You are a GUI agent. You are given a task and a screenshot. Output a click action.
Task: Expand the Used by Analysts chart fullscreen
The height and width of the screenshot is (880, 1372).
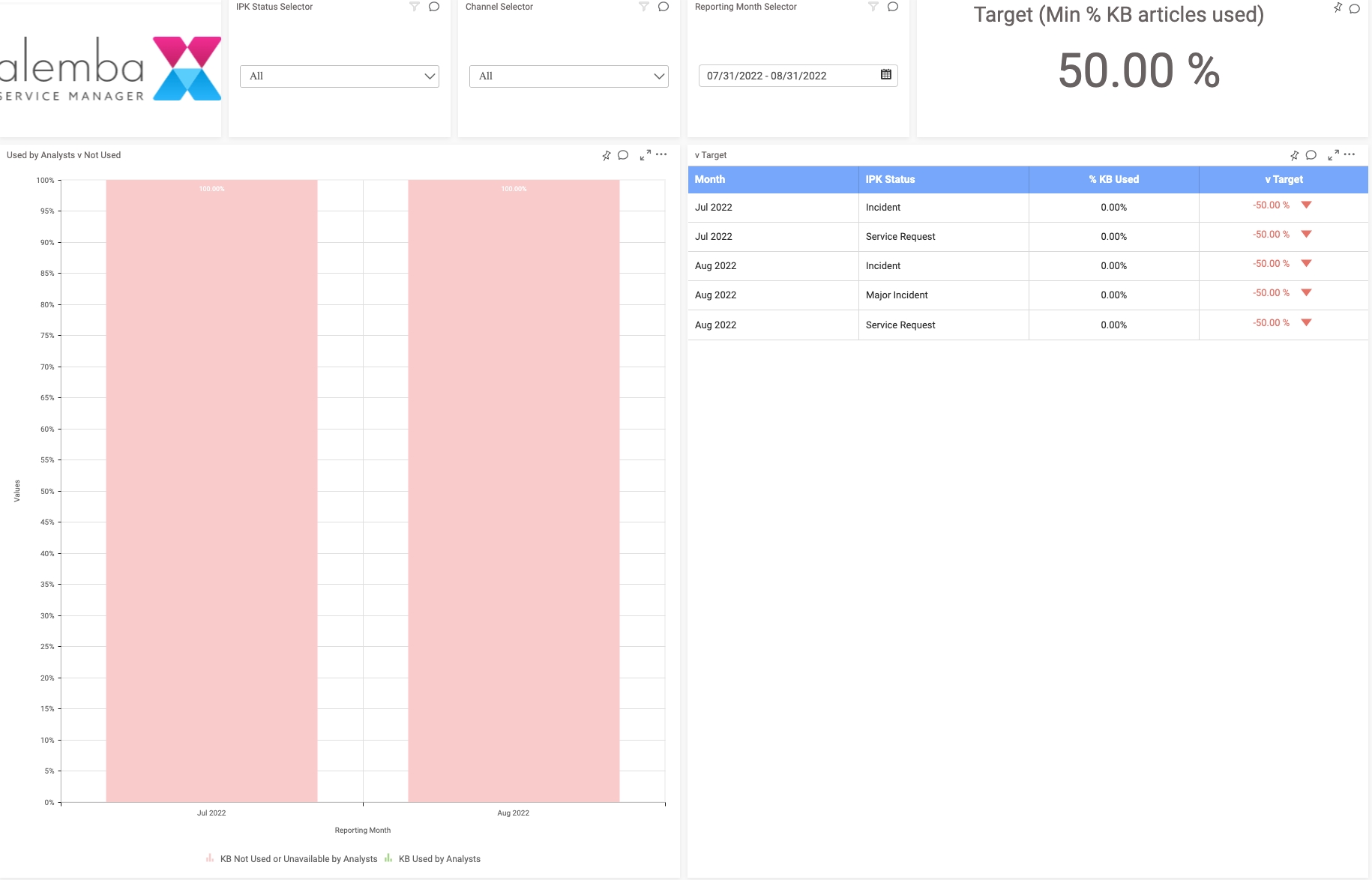(x=645, y=155)
